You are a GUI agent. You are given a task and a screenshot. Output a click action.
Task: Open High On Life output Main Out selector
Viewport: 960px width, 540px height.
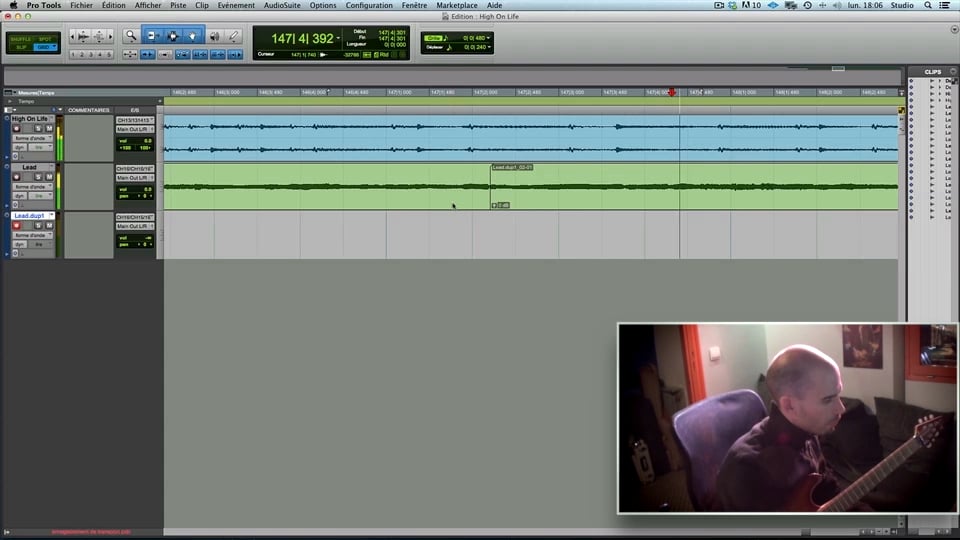tap(135, 129)
